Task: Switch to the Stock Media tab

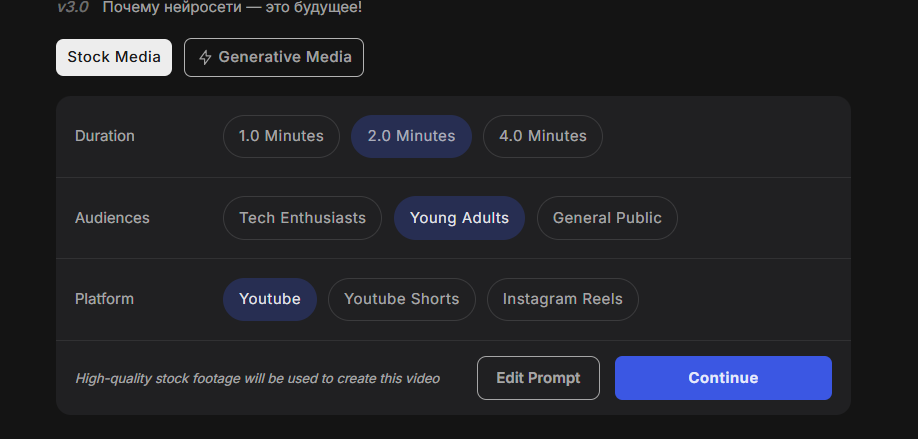Action: click(x=114, y=57)
